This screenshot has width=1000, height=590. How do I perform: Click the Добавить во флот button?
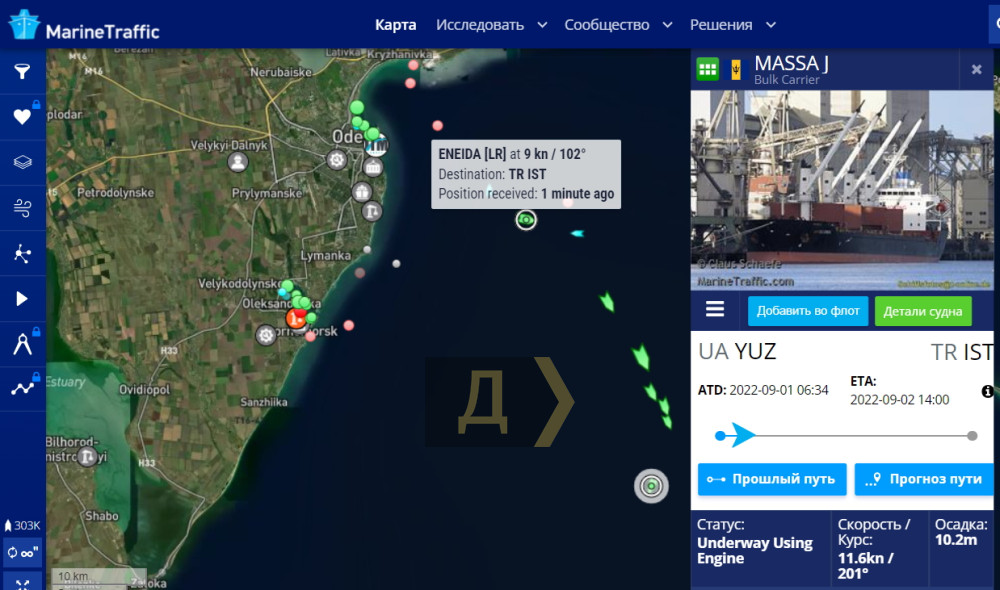pos(808,311)
